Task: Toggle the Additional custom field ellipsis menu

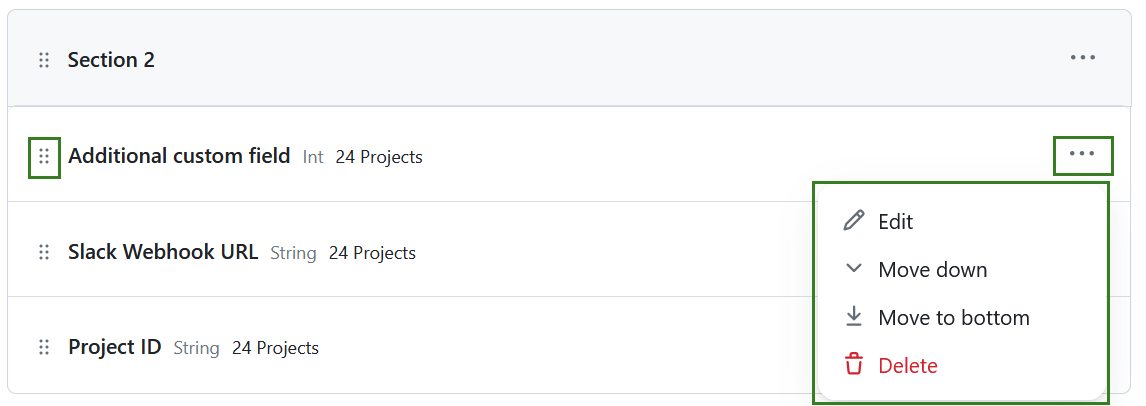Action: click(x=1082, y=154)
